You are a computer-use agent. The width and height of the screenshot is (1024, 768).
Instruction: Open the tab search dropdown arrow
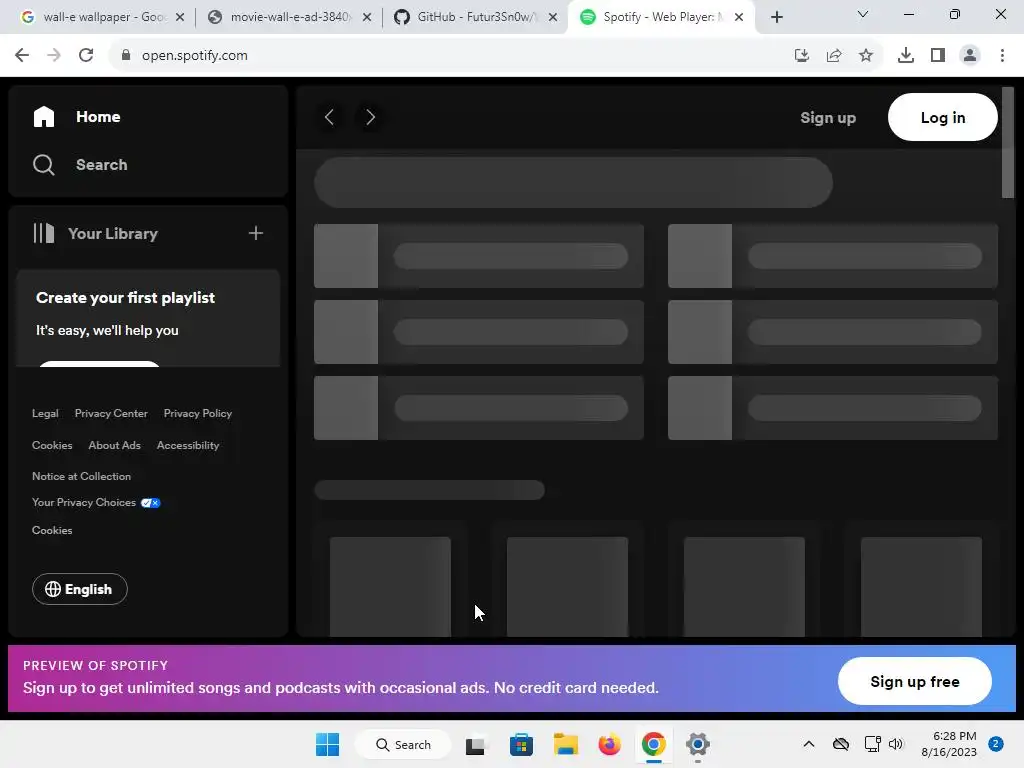[x=863, y=14]
